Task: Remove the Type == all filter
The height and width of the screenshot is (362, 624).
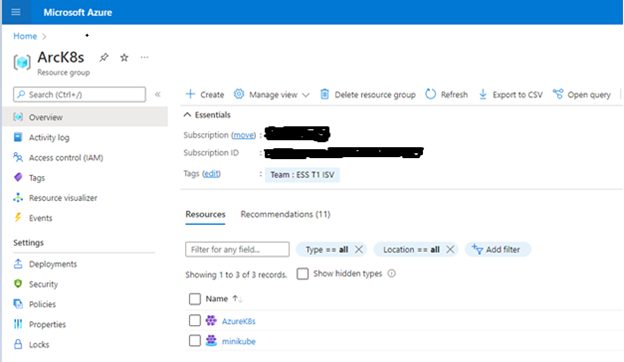Action: 359,249
